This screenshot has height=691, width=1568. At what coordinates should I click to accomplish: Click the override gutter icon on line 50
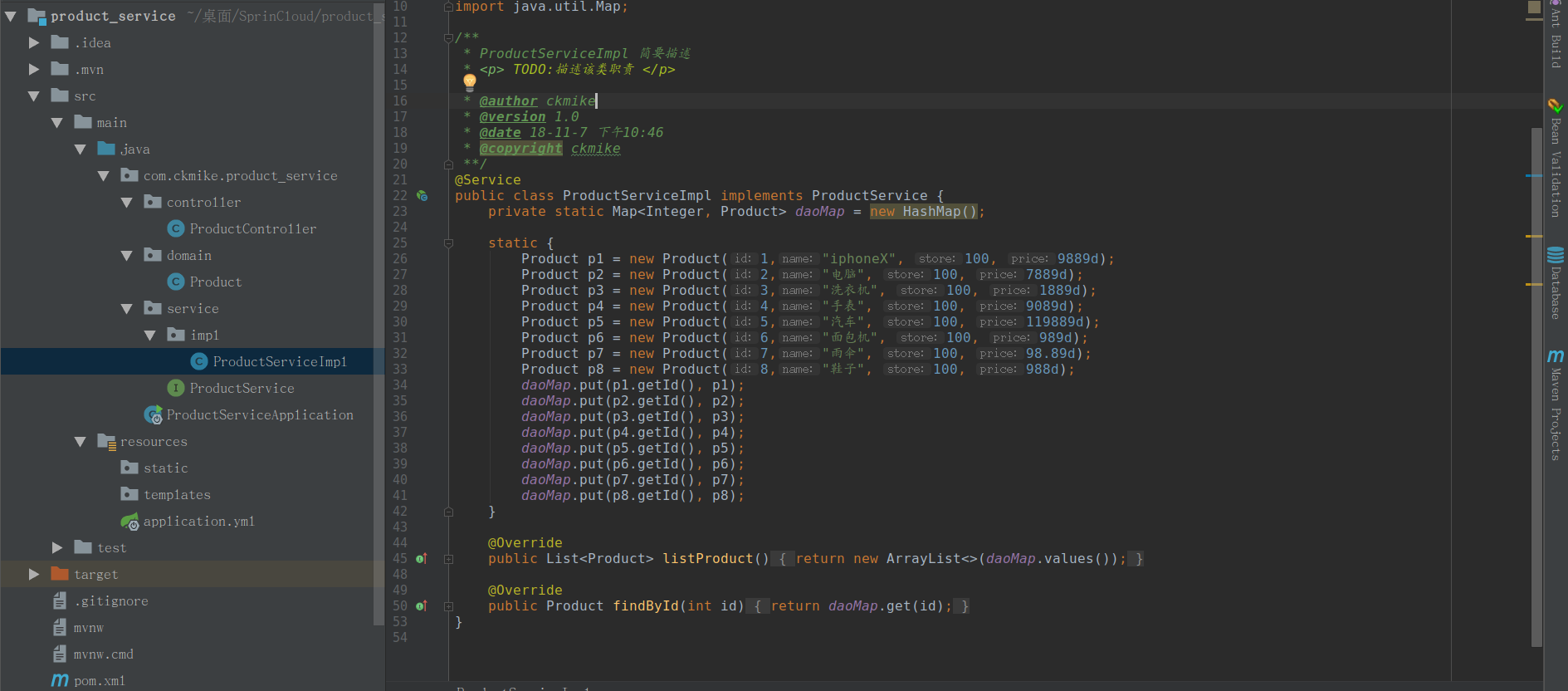coord(422,606)
